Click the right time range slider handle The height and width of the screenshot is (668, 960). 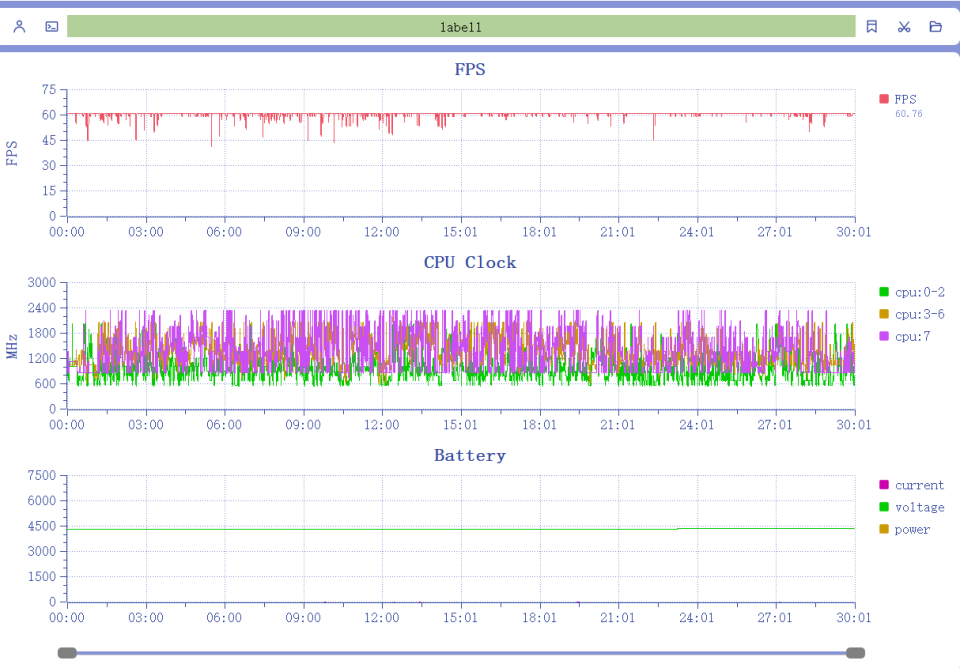click(855, 653)
